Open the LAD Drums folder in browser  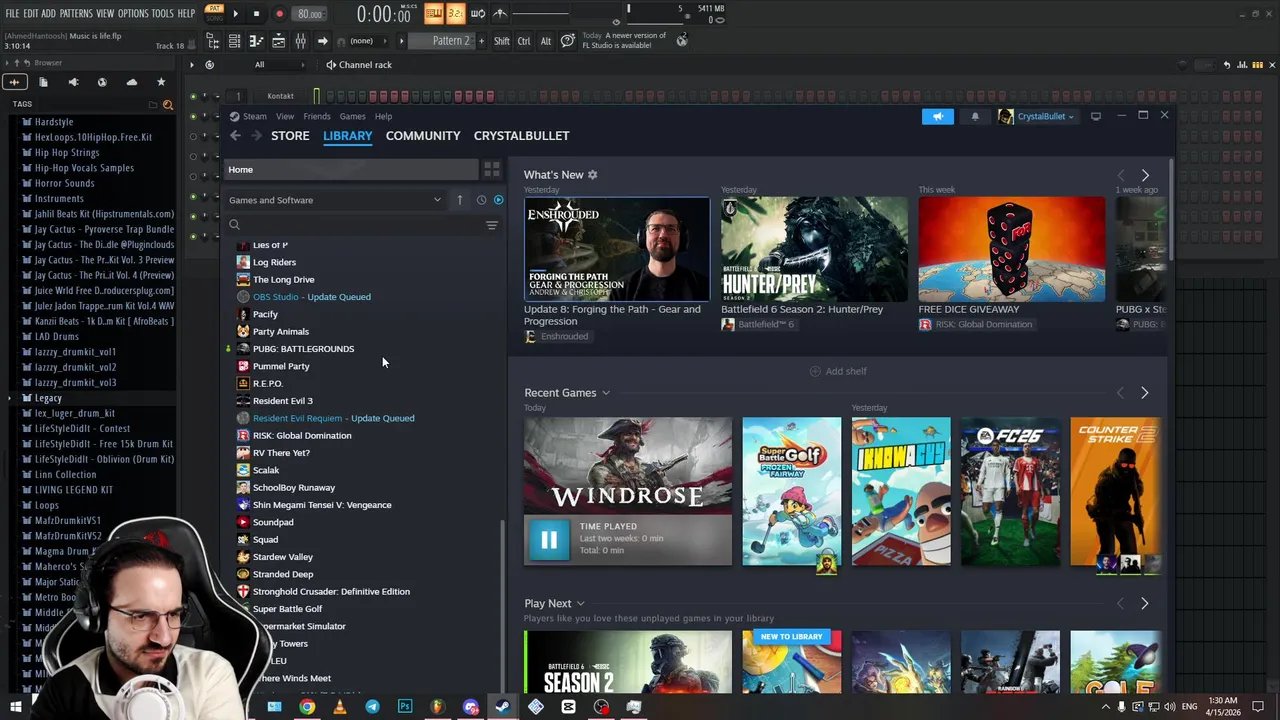point(56,337)
